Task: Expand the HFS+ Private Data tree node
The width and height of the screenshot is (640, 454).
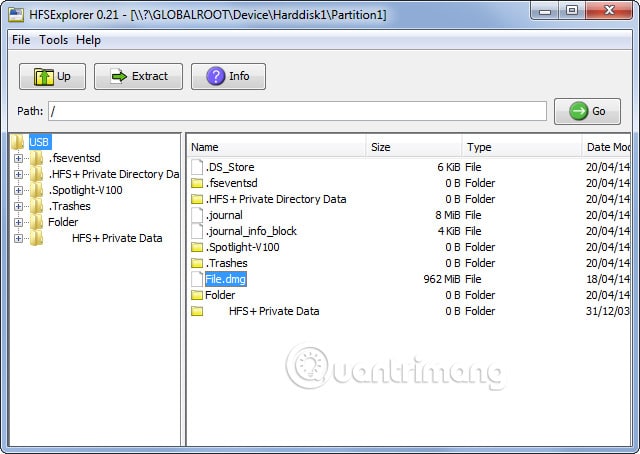Action: point(18,238)
